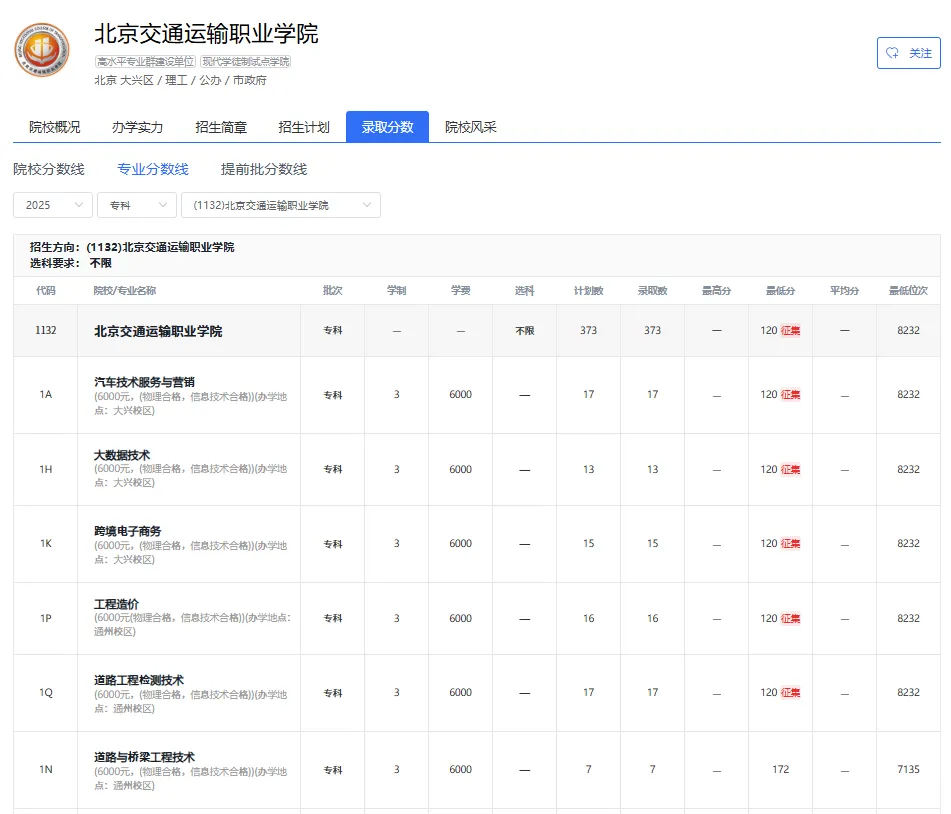951x814 pixels.
Task: Switch to 提前批分数线 sub-tab
Action: tap(264, 169)
